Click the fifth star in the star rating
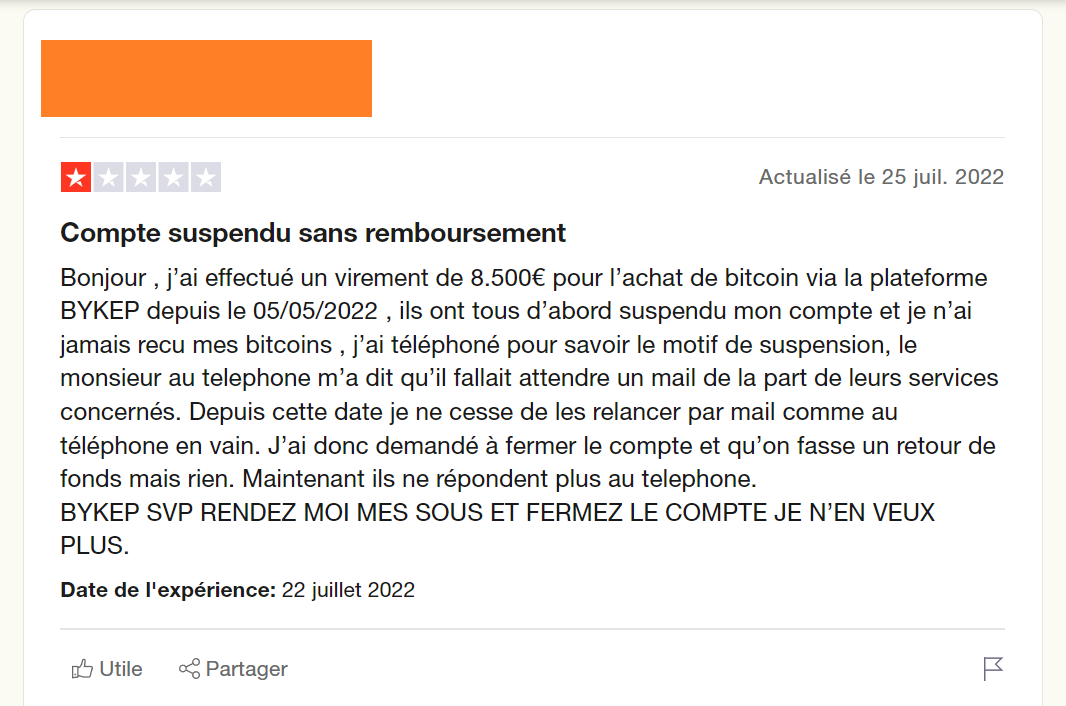 [206, 176]
